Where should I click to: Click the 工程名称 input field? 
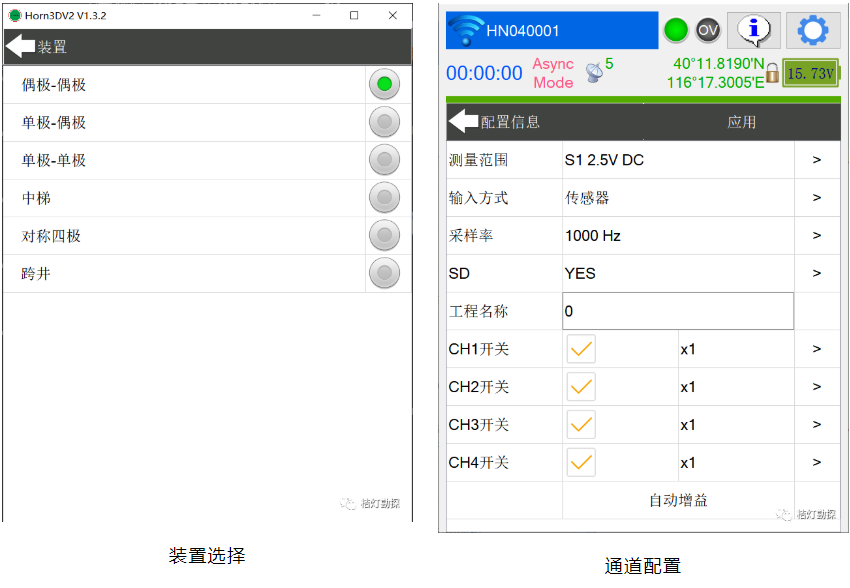click(x=677, y=311)
